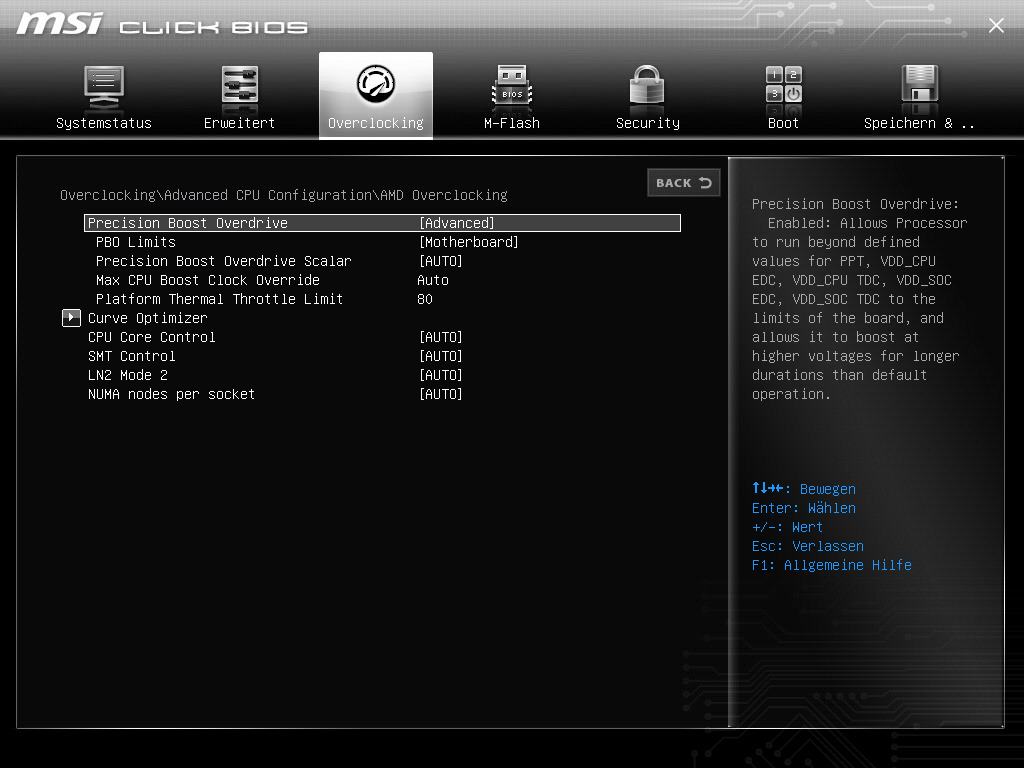
Task: Select the PBO Limits label
Action: click(x=136, y=242)
